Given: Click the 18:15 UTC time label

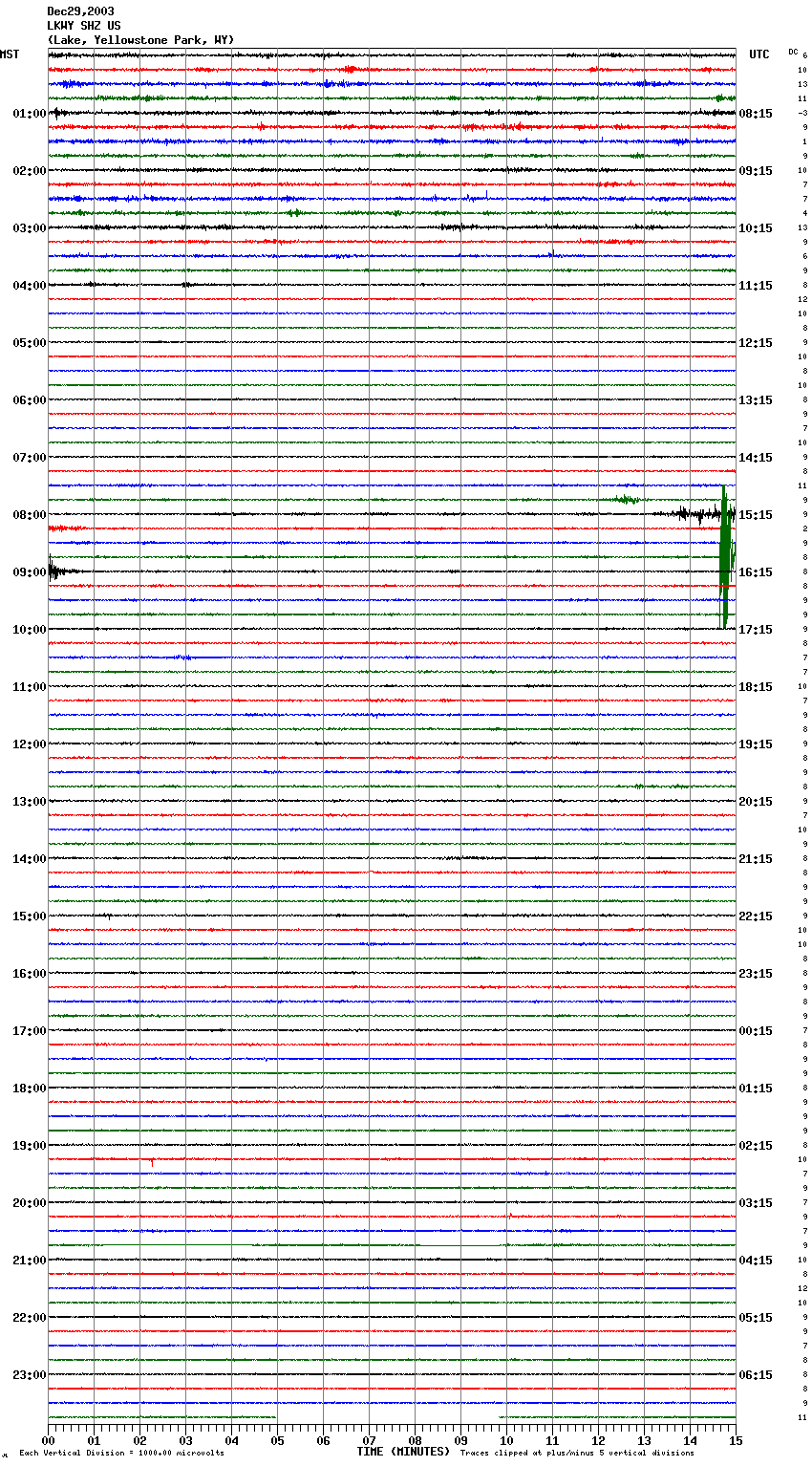Looking at the screenshot, I should point(756,687).
